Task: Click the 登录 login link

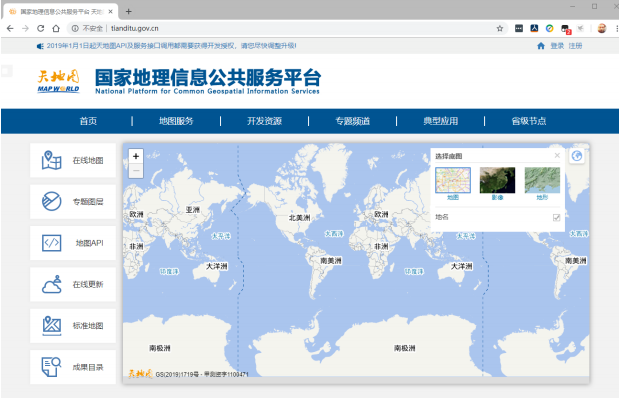Action: [x=557, y=46]
